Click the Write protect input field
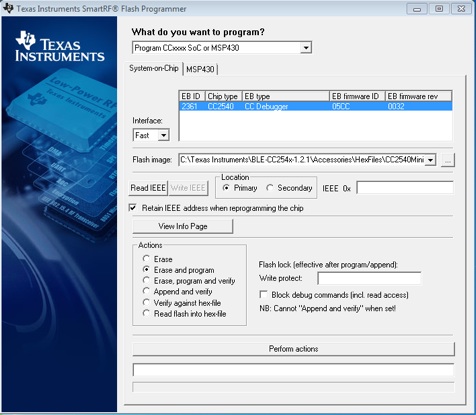This screenshot has height=415, width=476. pos(369,278)
